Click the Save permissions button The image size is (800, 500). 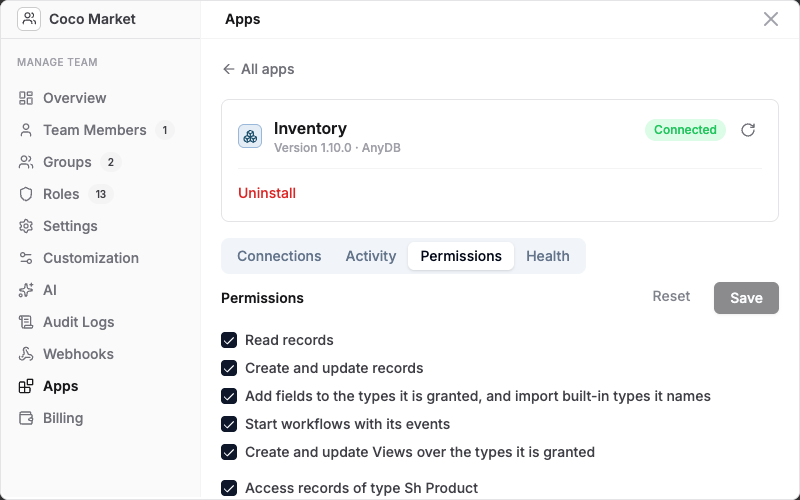tap(746, 298)
